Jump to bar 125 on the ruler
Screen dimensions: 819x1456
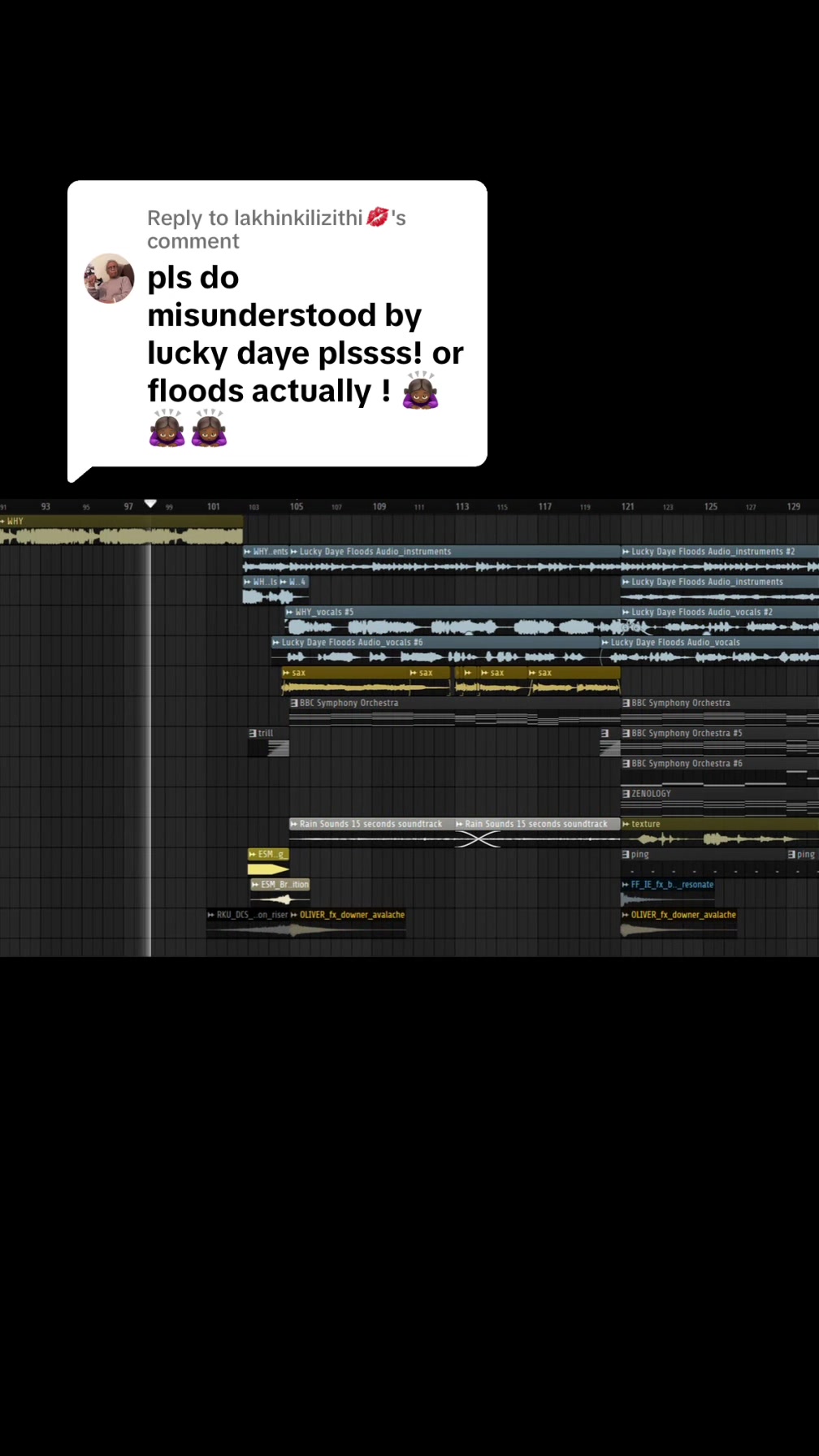[x=711, y=506]
